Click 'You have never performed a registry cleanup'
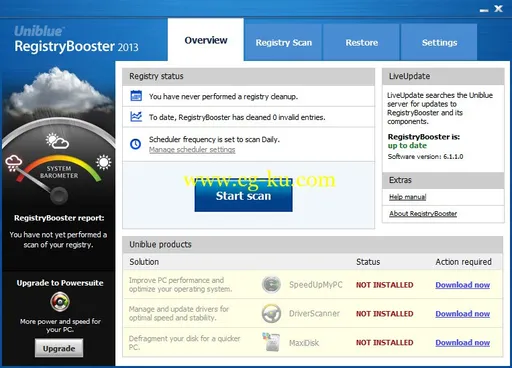Viewport: 512px width, 368px height. click(x=223, y=97)
